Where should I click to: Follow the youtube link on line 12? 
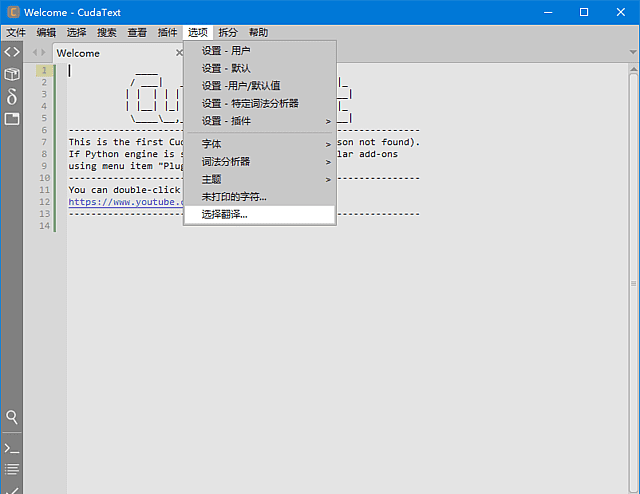click(126, 202)
